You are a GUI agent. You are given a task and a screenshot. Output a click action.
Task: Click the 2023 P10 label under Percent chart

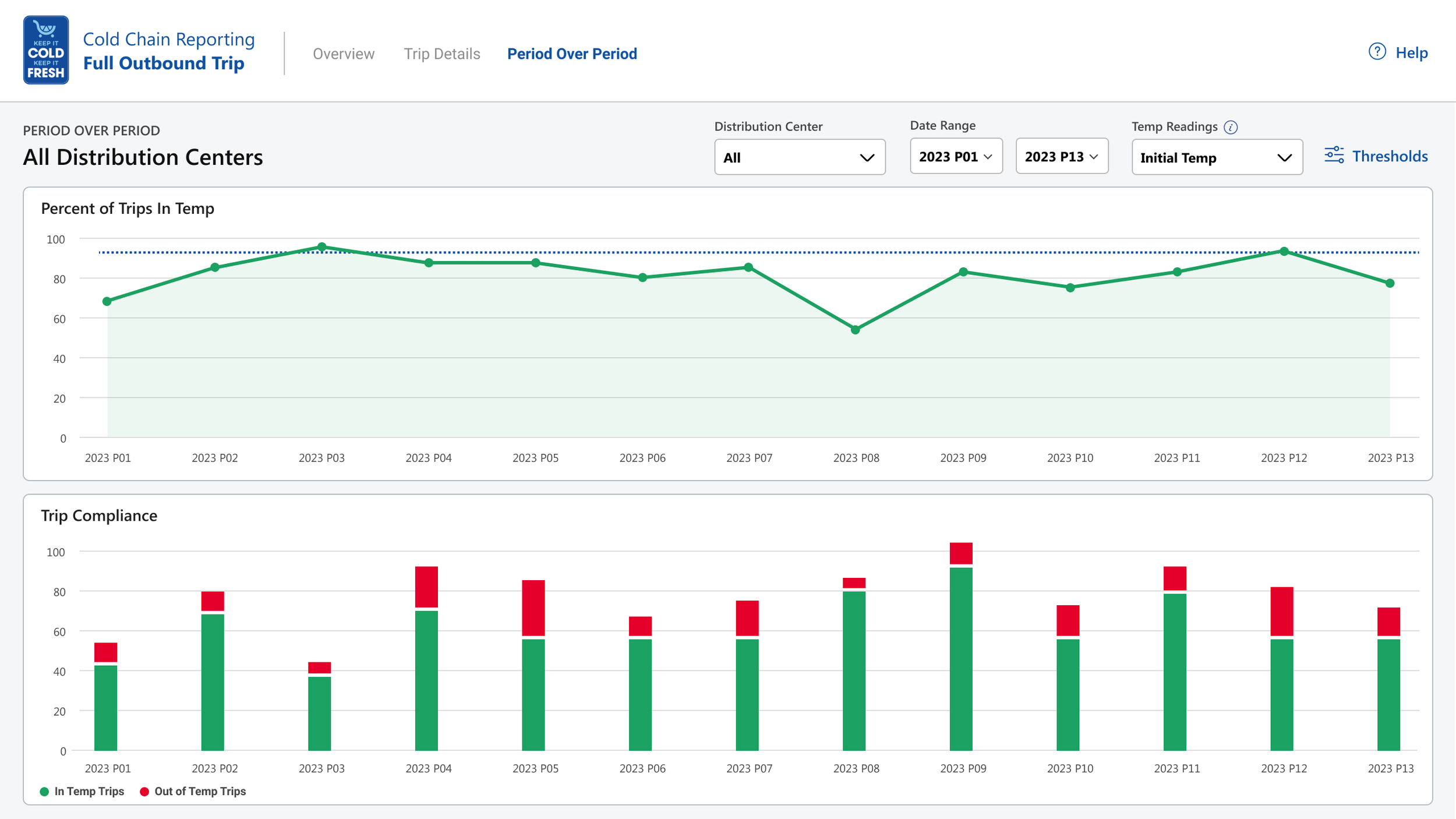pyautogui.click(x=1070, y=458)
